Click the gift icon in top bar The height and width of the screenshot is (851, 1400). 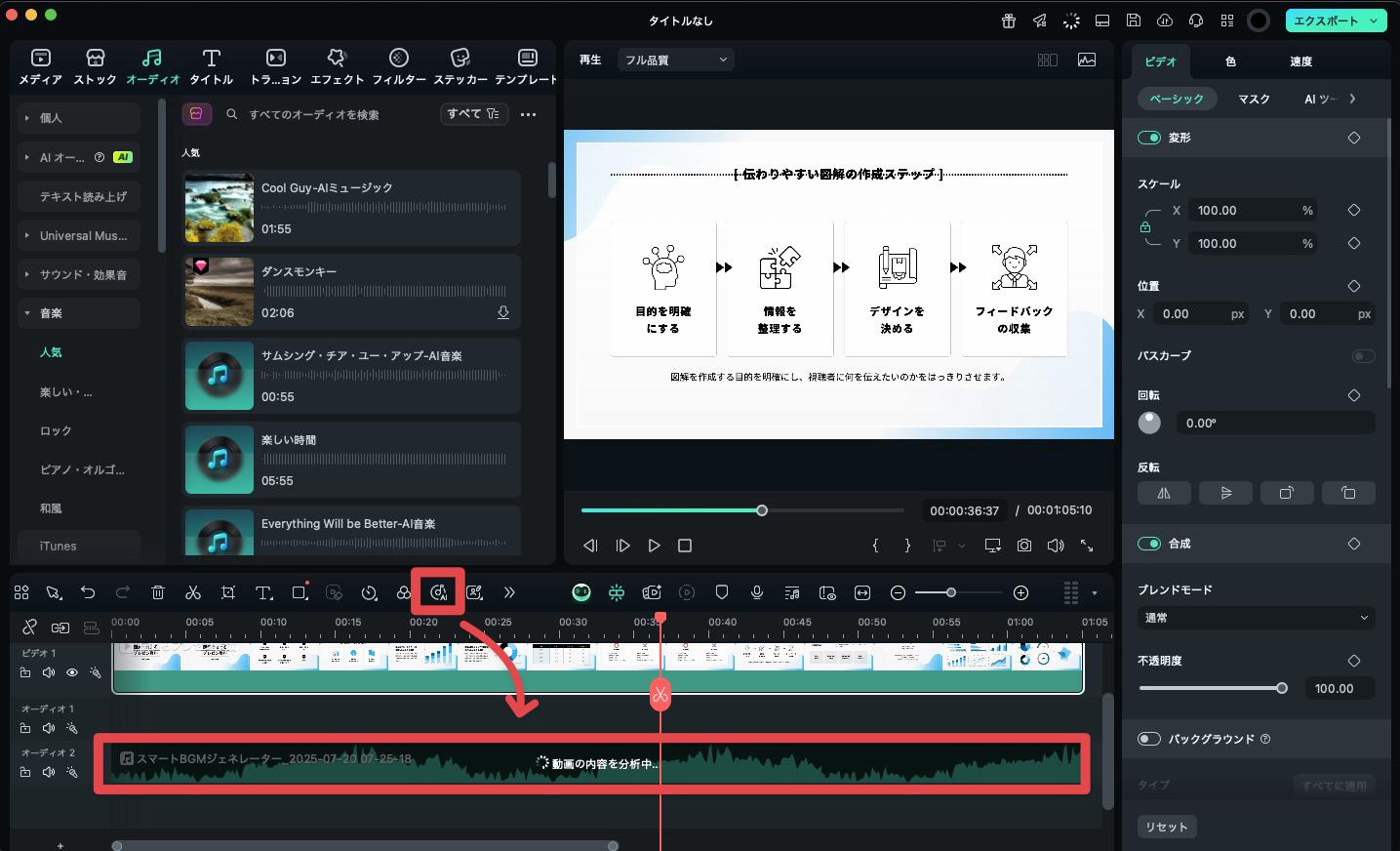1009,20
